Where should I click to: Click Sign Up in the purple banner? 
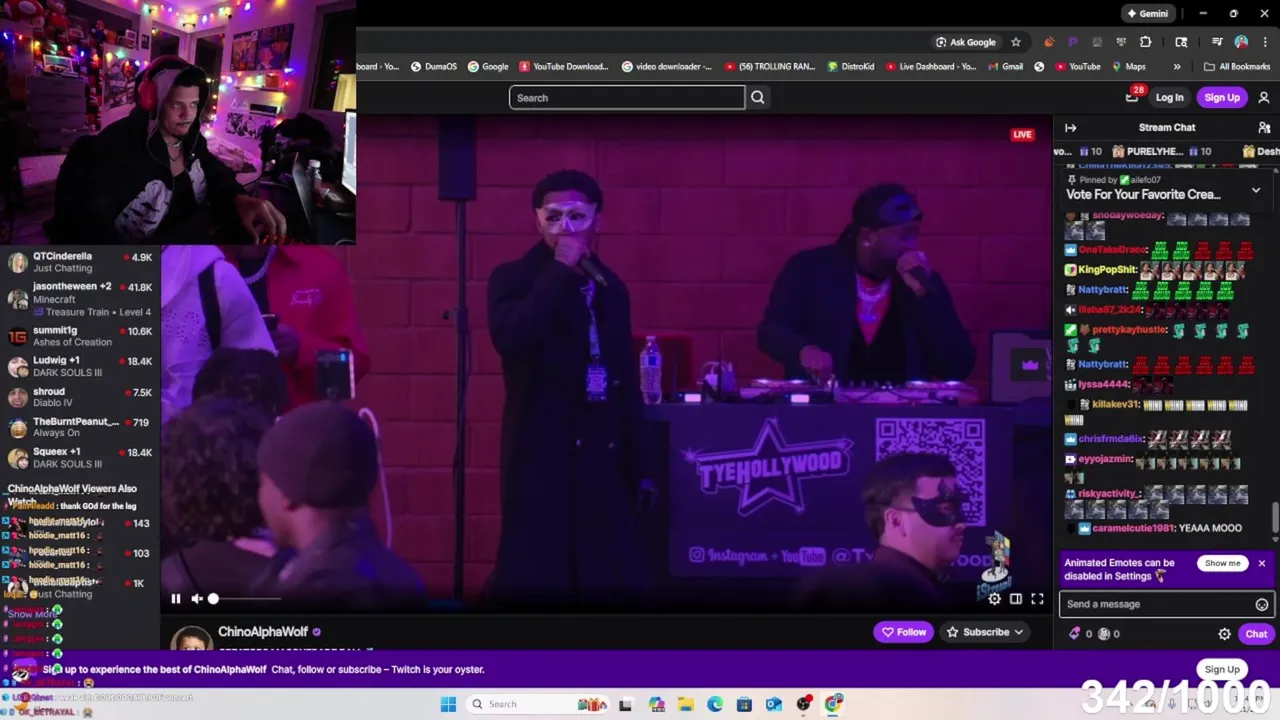coord(1222,670)
